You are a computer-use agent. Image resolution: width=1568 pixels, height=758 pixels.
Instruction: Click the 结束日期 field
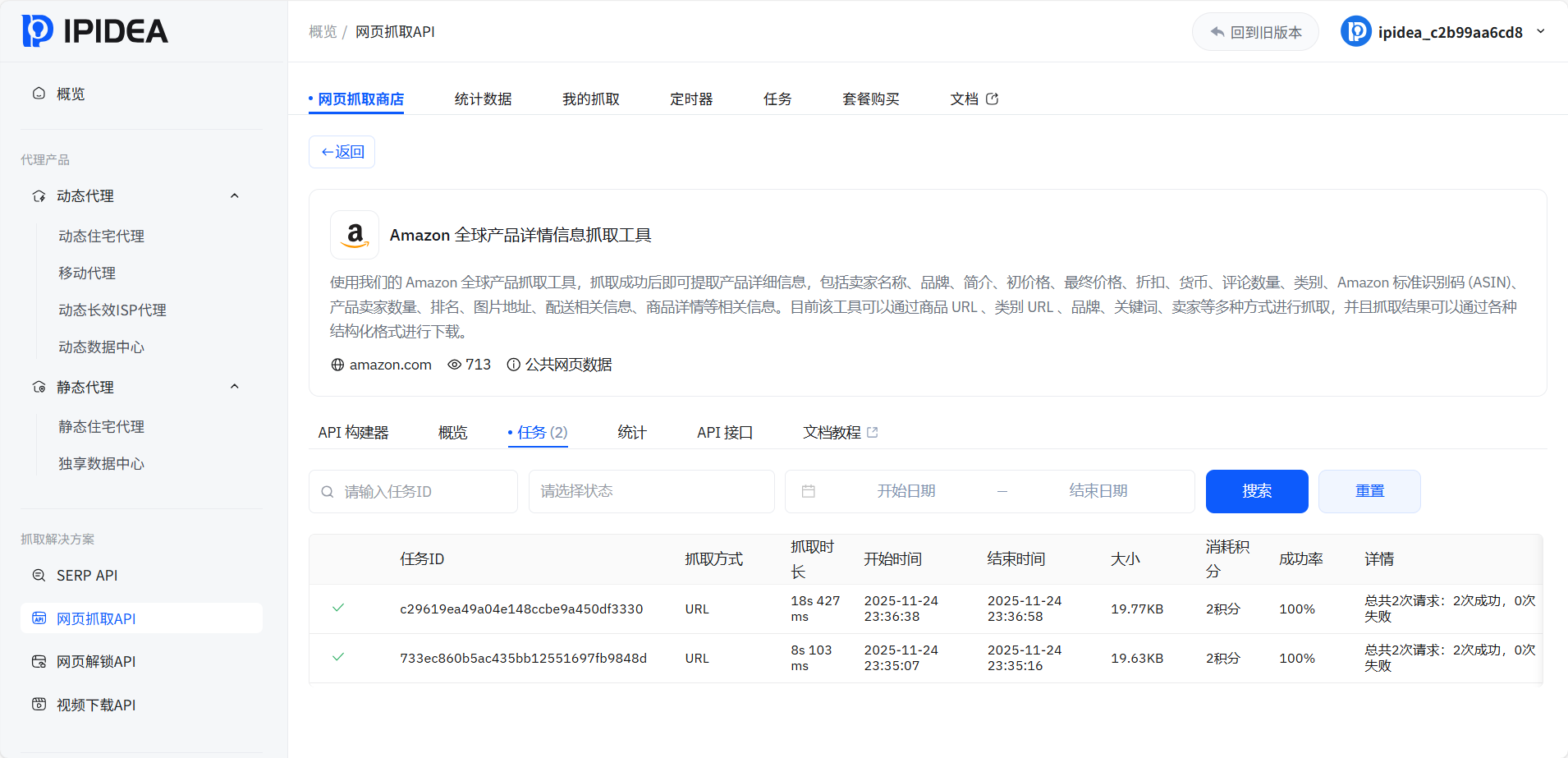1098,491
